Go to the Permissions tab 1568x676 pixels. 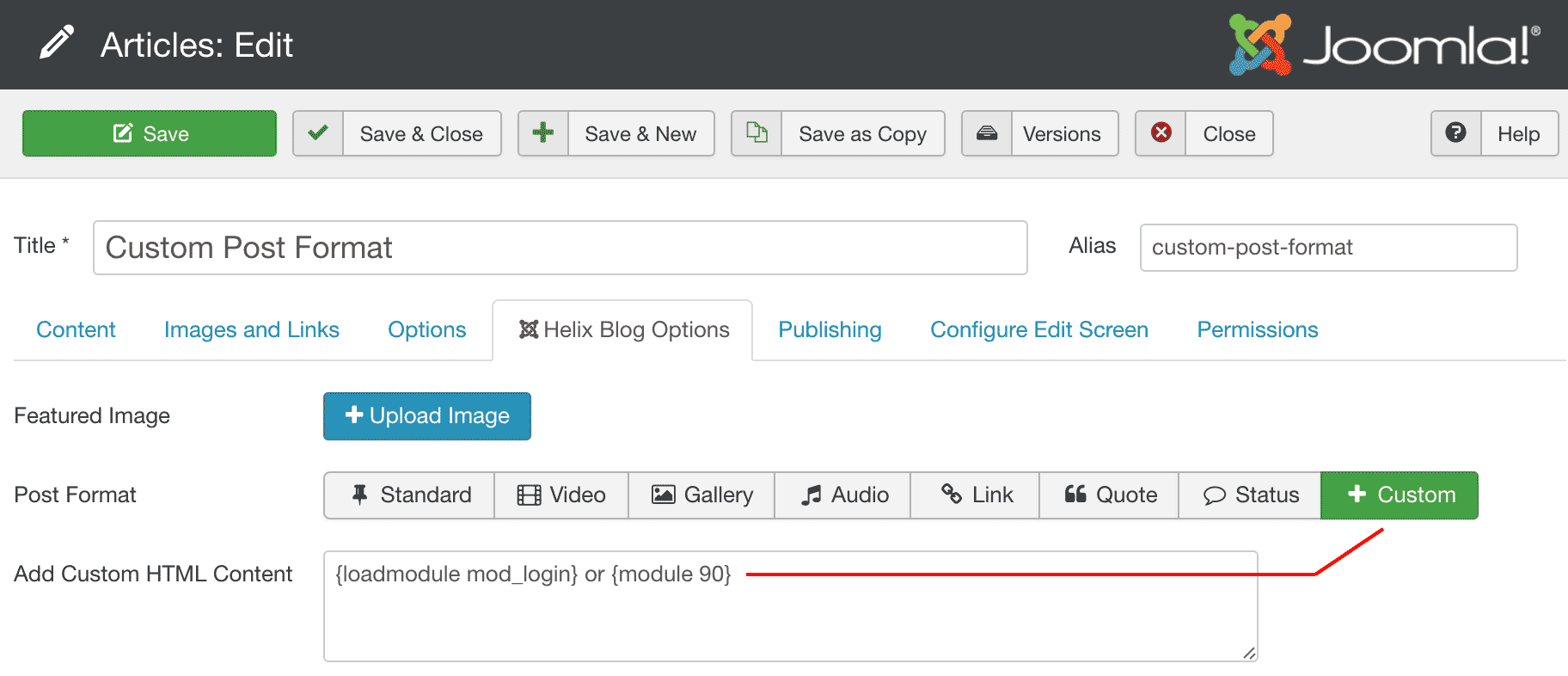point(1257,330)
